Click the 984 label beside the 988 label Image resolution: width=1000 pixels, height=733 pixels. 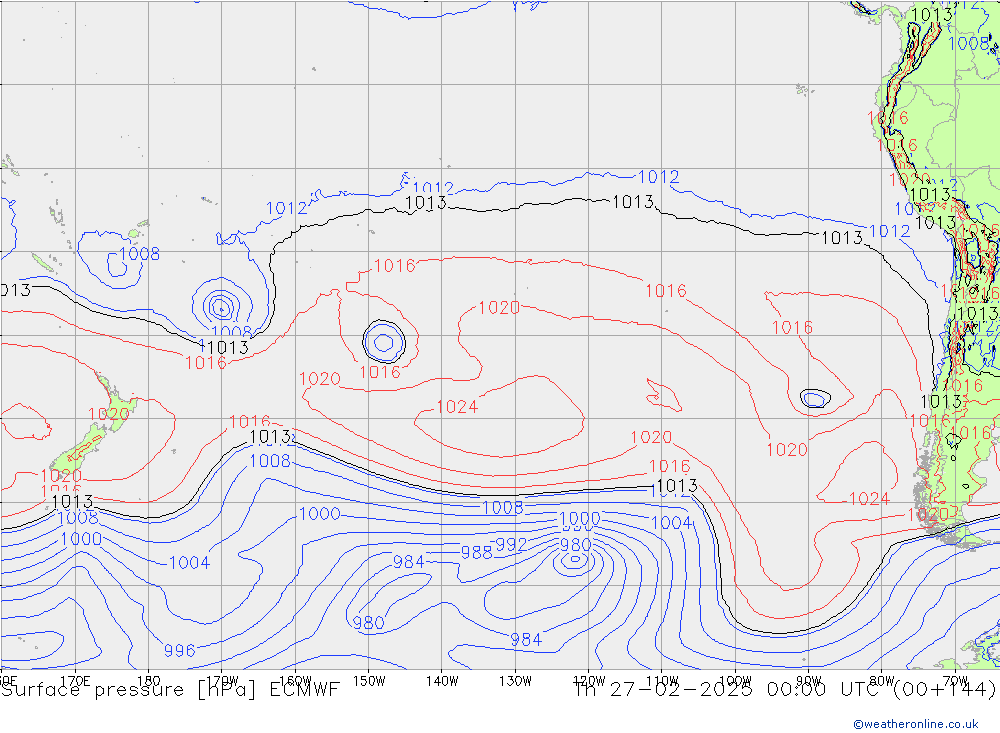pyautogui.click(x=408, y=562)
